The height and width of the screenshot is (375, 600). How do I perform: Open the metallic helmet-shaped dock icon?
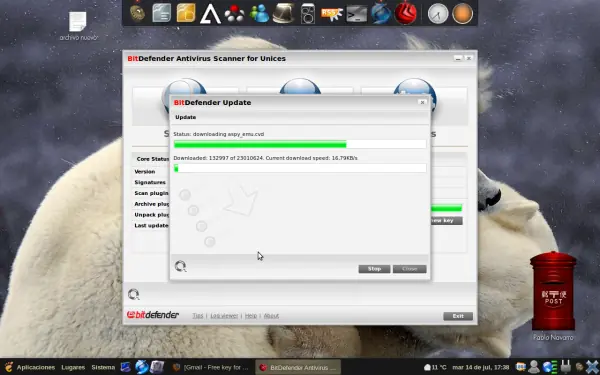point(284,13)
